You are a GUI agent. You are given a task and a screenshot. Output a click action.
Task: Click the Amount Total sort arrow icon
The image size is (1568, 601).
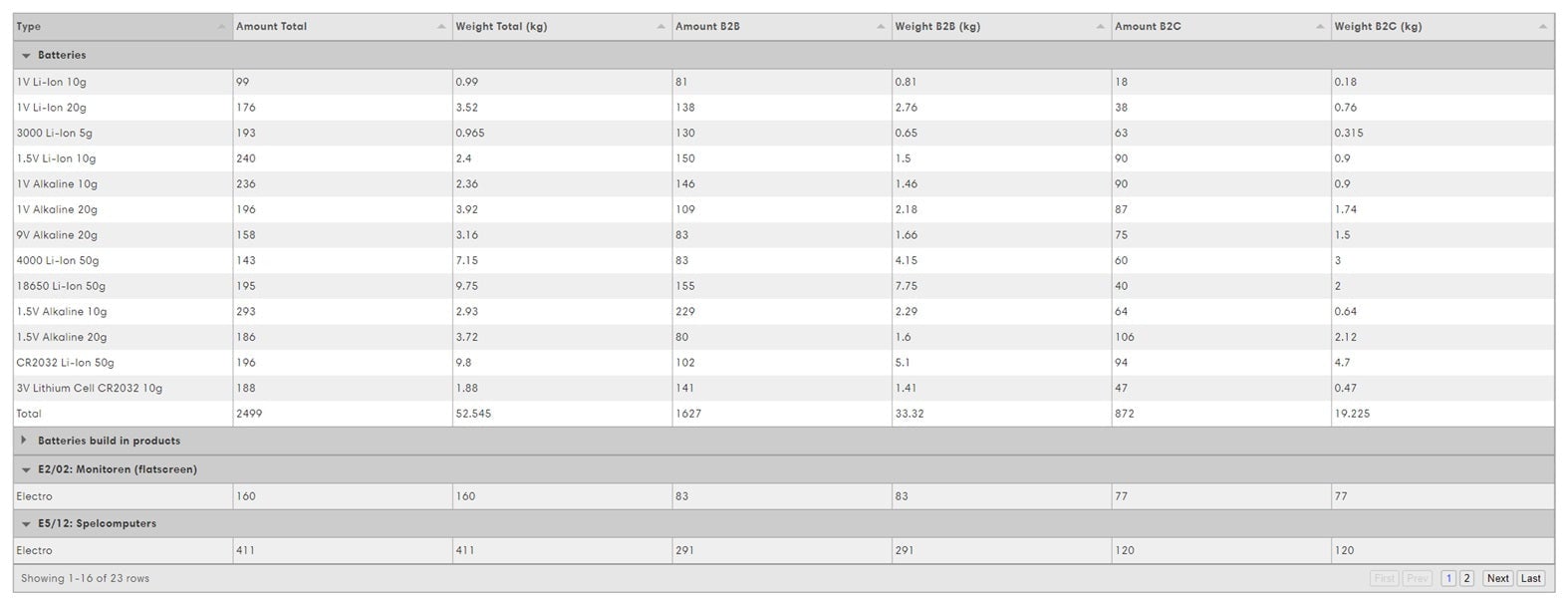[441, 27]
